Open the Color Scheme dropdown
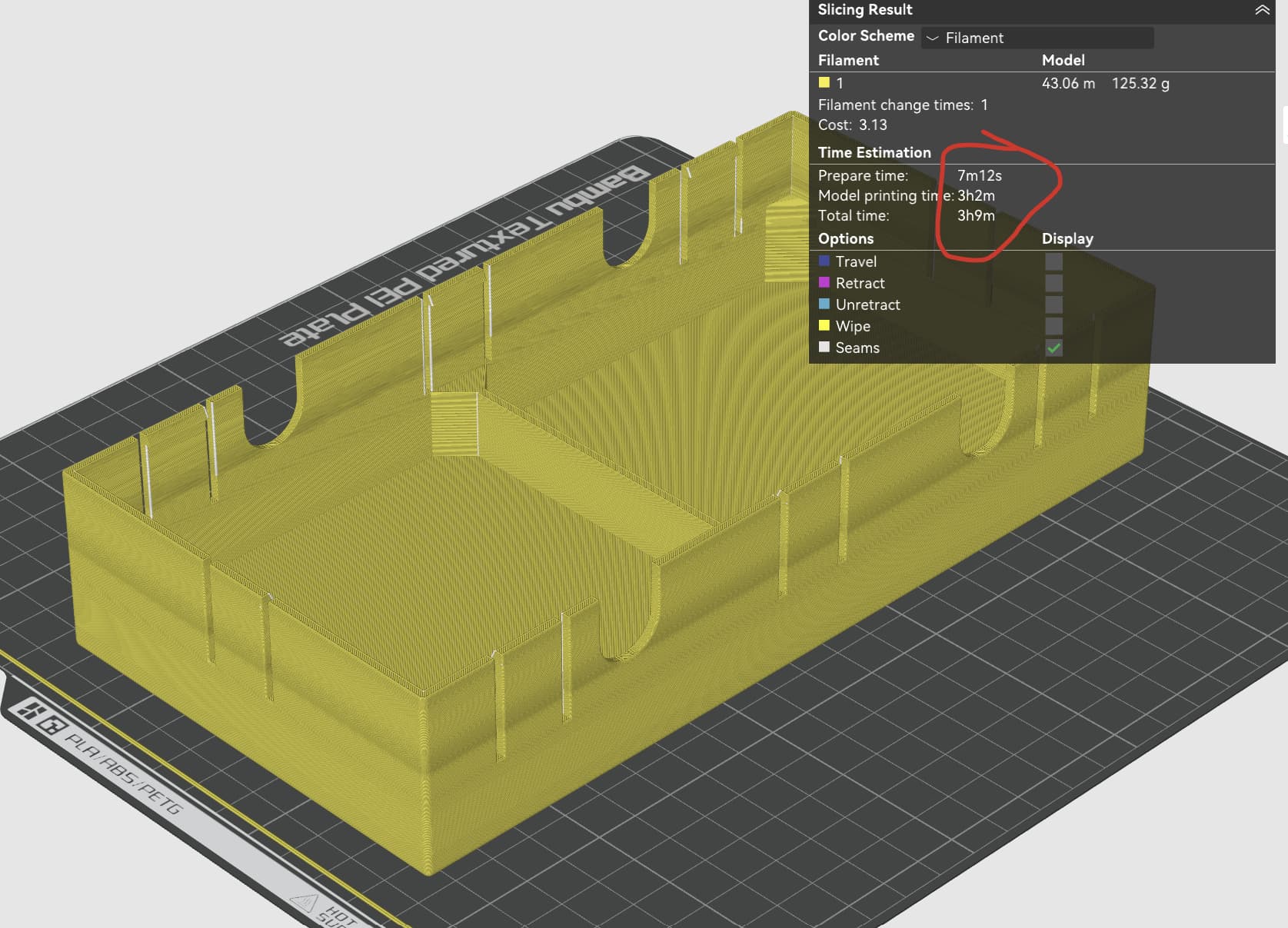This screenshot has width=1288, height=928. (x=1037, y=38)
